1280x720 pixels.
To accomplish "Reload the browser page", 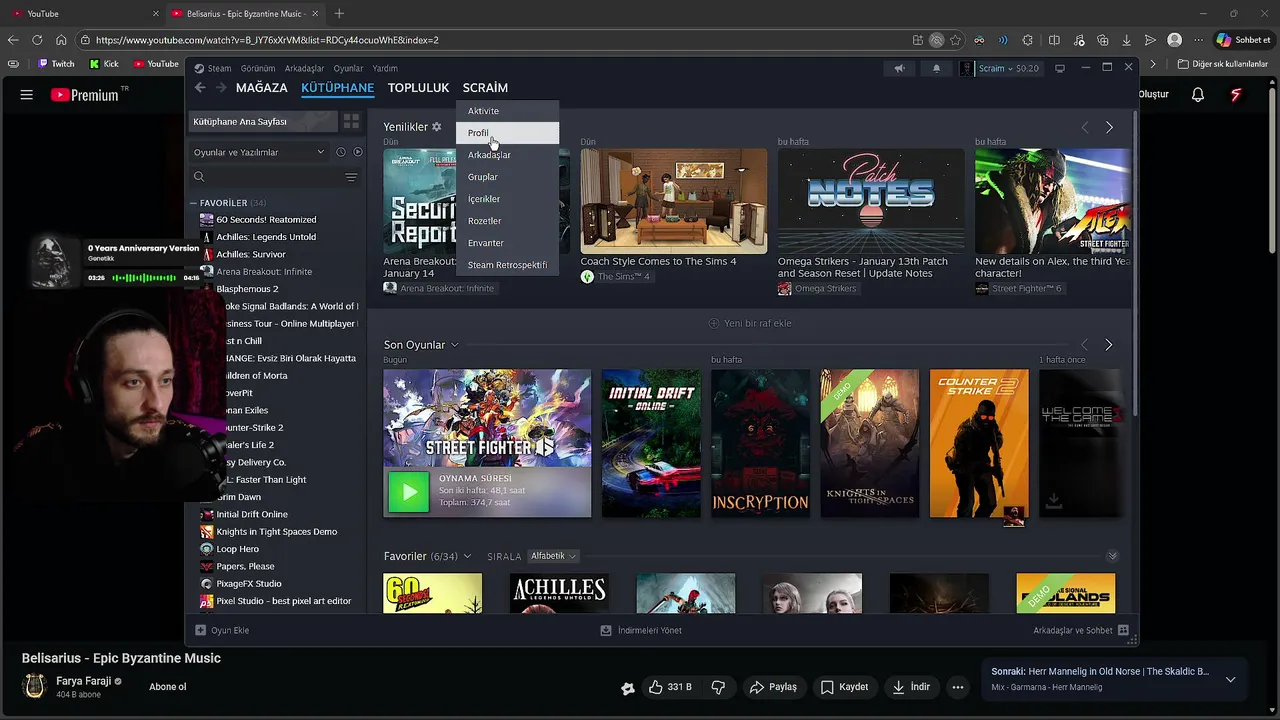I will coord(37,40).
